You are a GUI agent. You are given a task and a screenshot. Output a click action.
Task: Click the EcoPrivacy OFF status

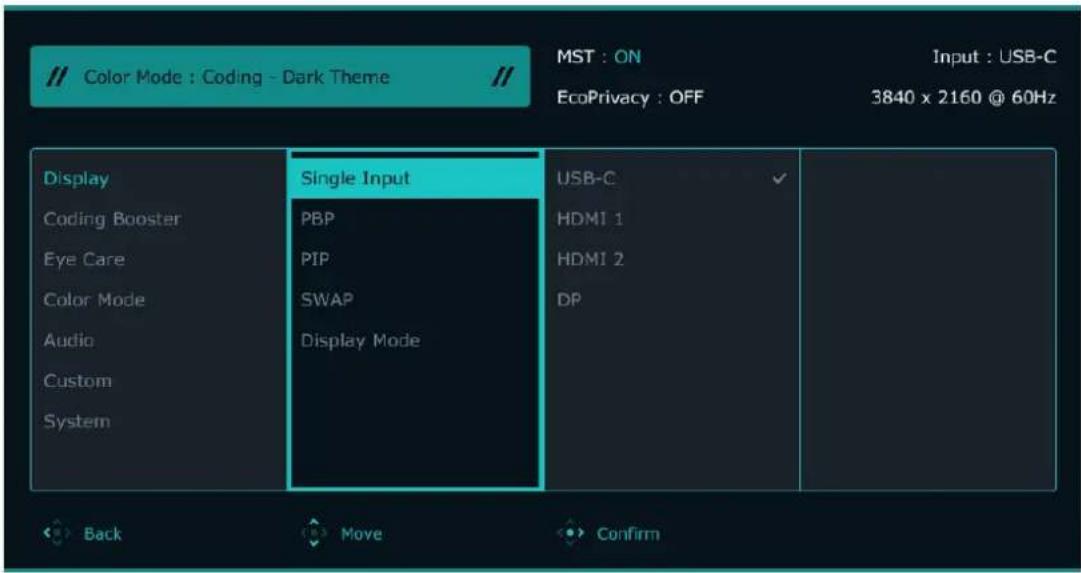click(x=629, y=98)
